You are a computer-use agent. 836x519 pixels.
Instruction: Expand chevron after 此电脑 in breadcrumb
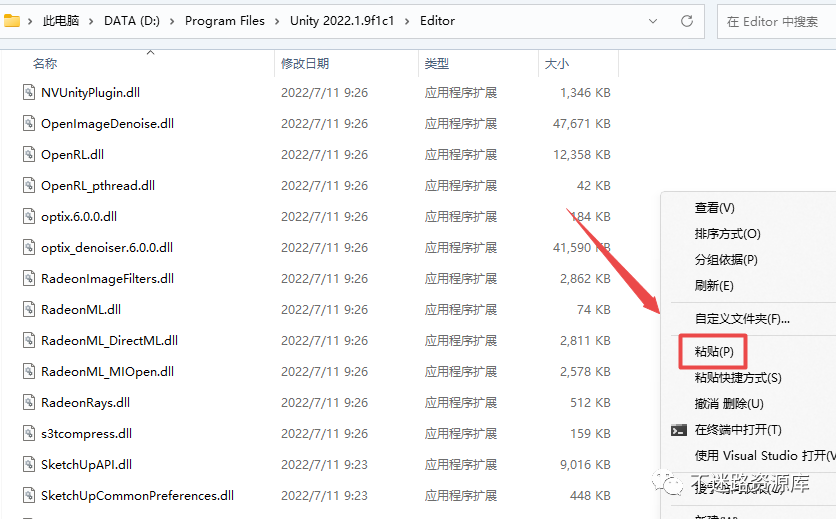tap(91, 21)
